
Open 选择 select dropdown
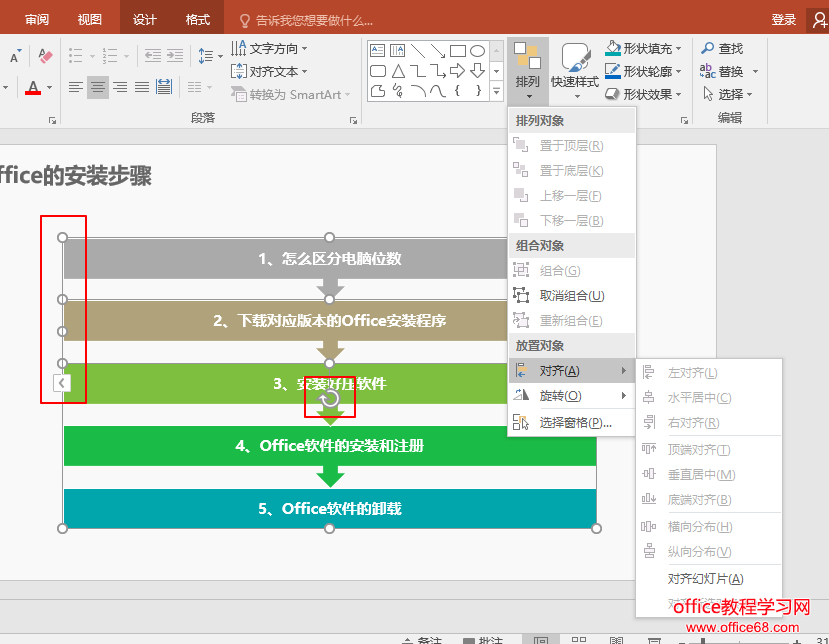727,94
